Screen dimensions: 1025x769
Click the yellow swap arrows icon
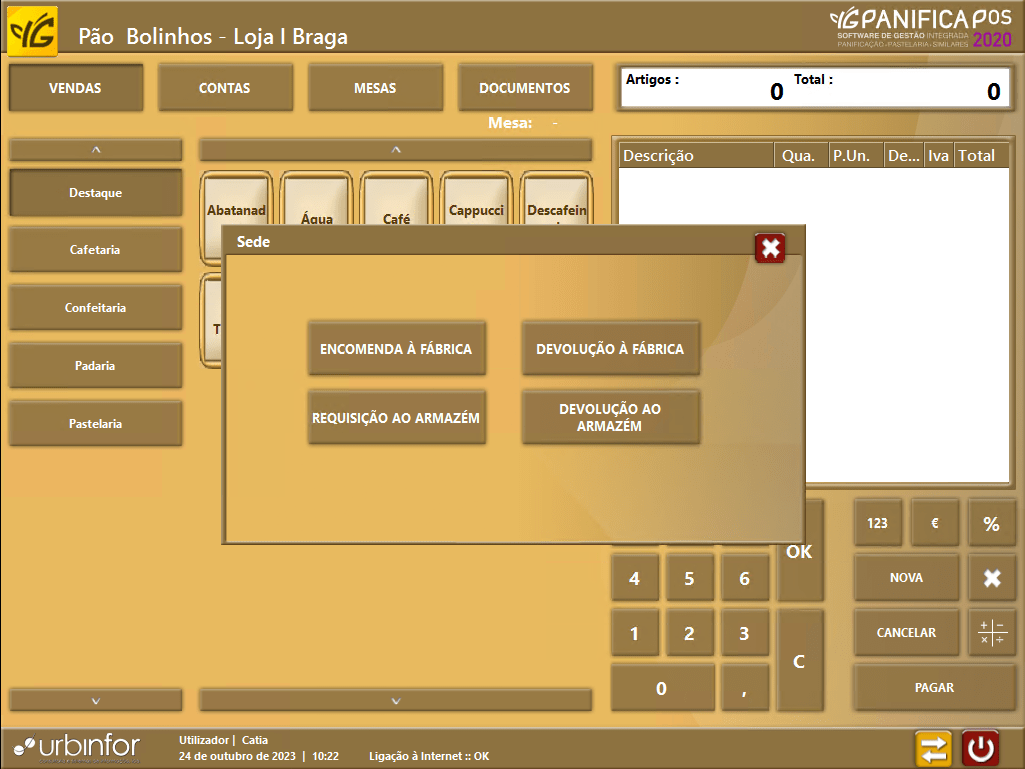point(933,748)
